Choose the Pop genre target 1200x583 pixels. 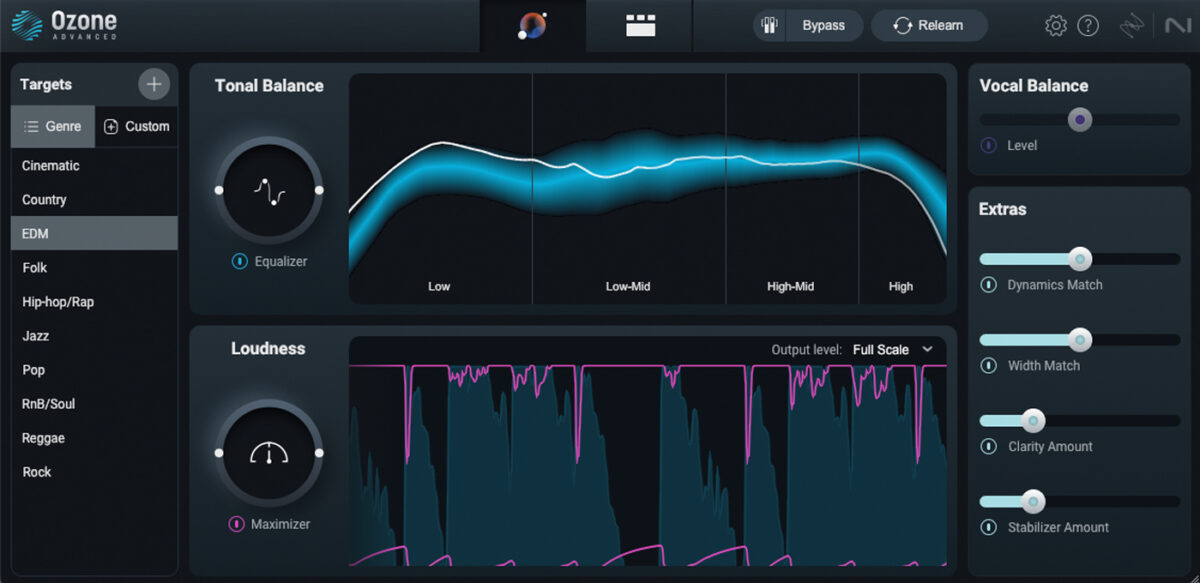pyautogui.click(x=94, y=370)
